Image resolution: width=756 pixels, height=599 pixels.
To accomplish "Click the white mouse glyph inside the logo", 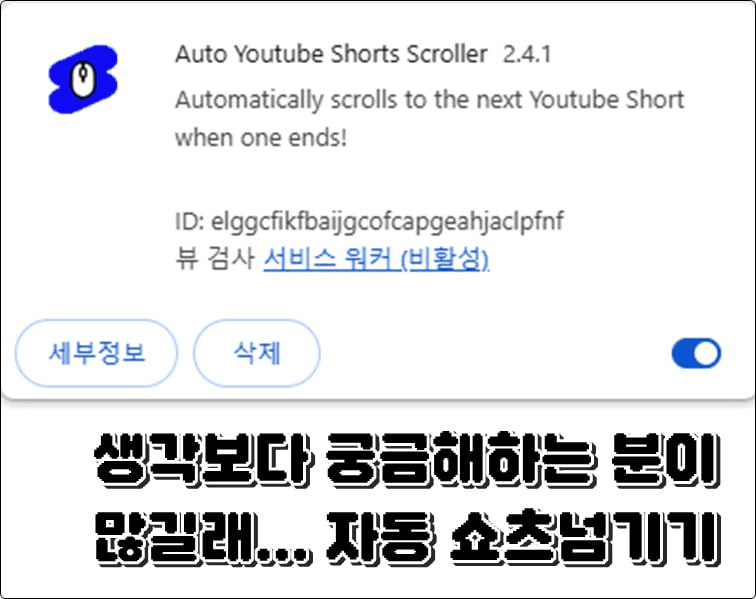I will [x=83, y=79].
